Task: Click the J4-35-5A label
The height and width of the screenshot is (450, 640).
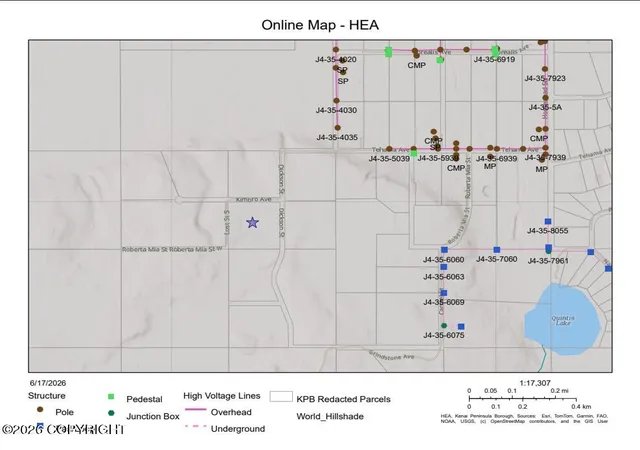Action: pyautogui.click(x=545, y=107)
